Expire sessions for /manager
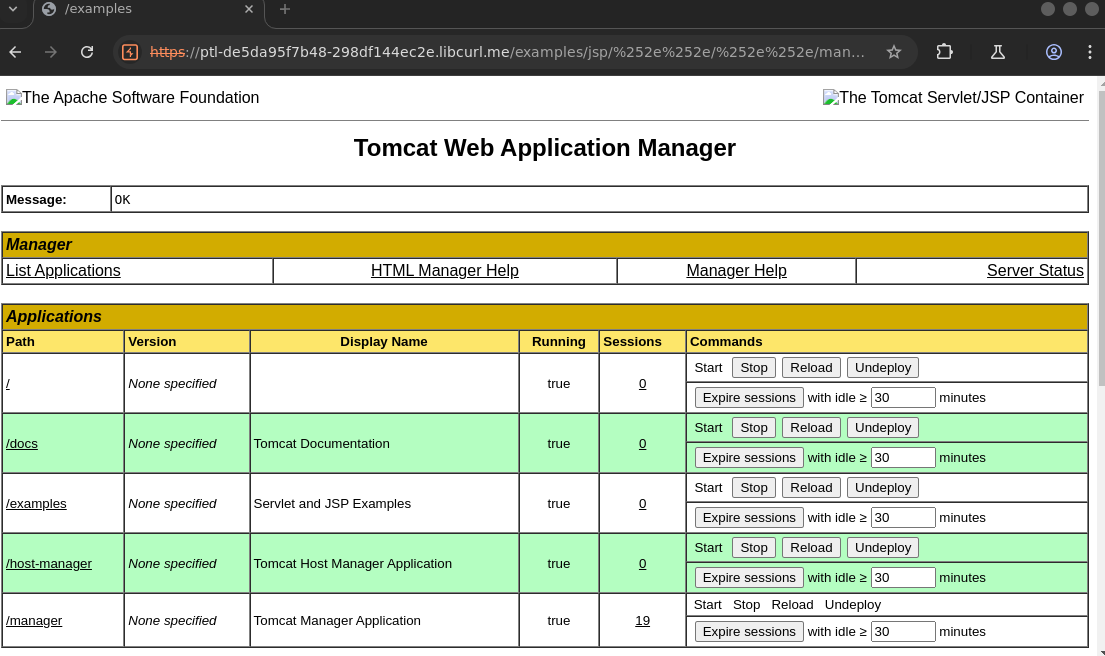Image resolution: width=1105 pixels, height=656 pixels. pyautogui.click(x=748, y=631)
